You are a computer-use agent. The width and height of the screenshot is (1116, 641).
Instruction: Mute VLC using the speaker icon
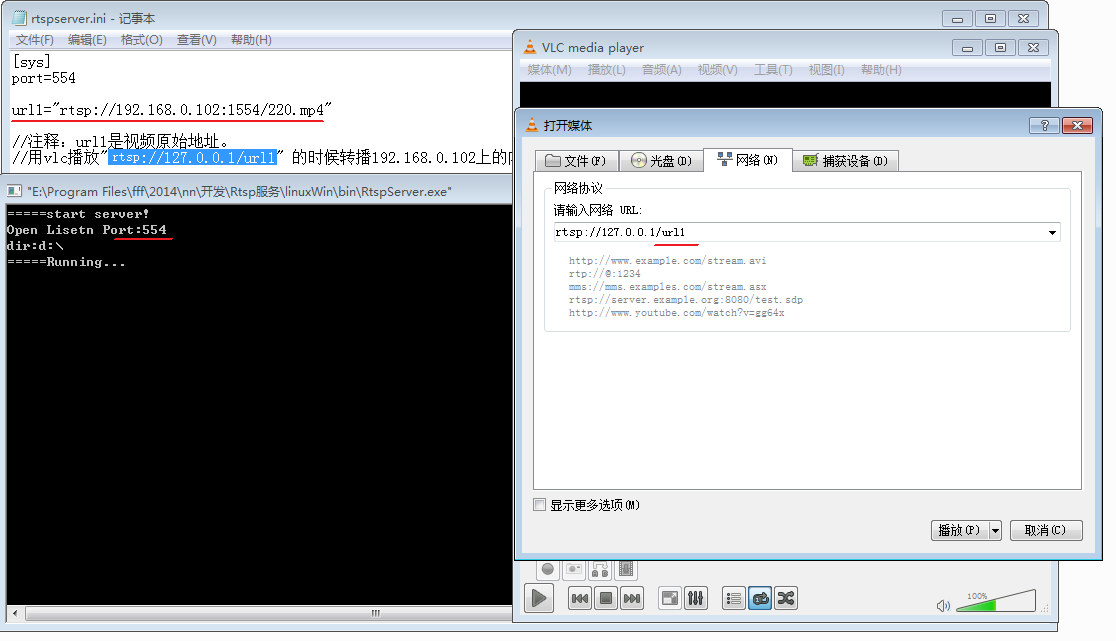tap(943, 605)
